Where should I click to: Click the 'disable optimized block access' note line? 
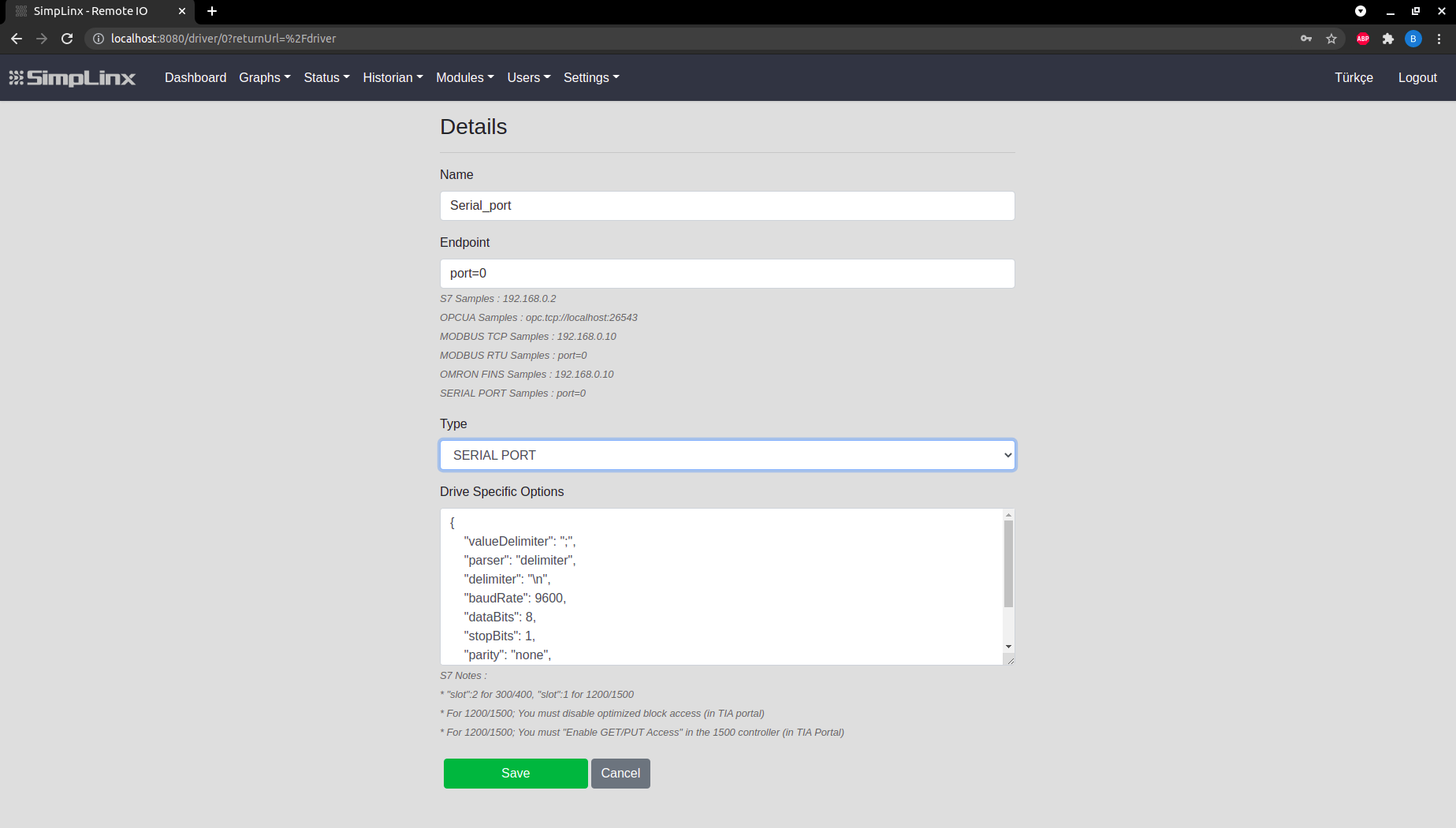pos(602,714)
